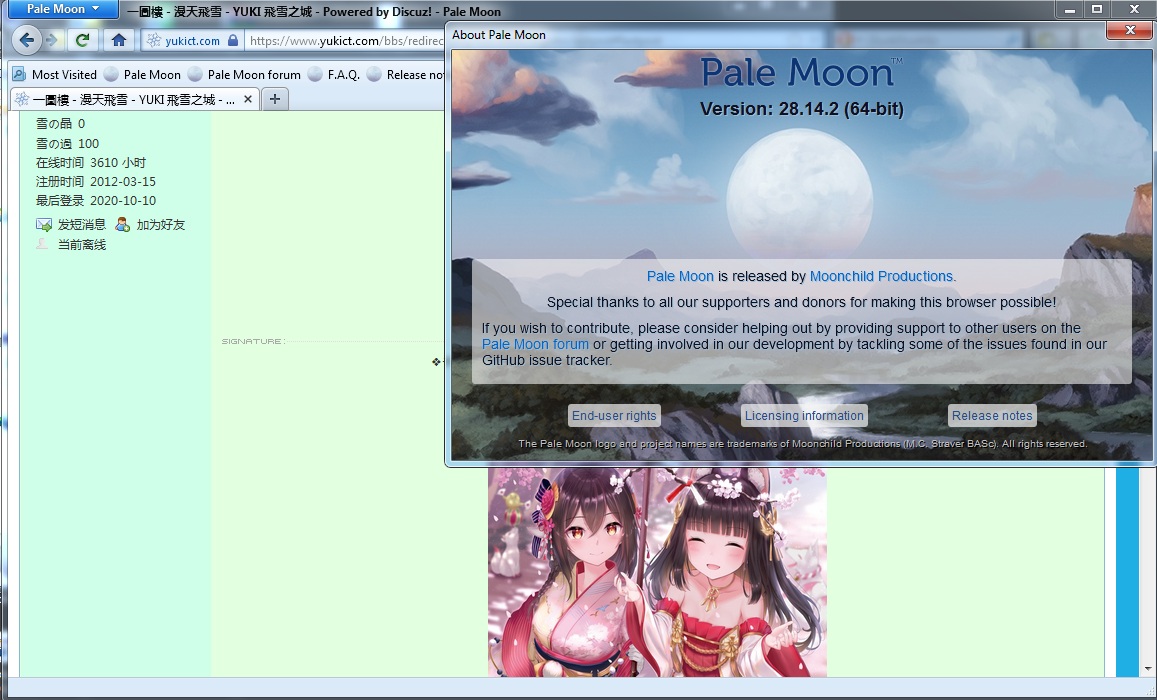Viewport: 1157px width, 700px height.
Task: Click the yukict.com site favicon
Action: [x=153, y=40]
